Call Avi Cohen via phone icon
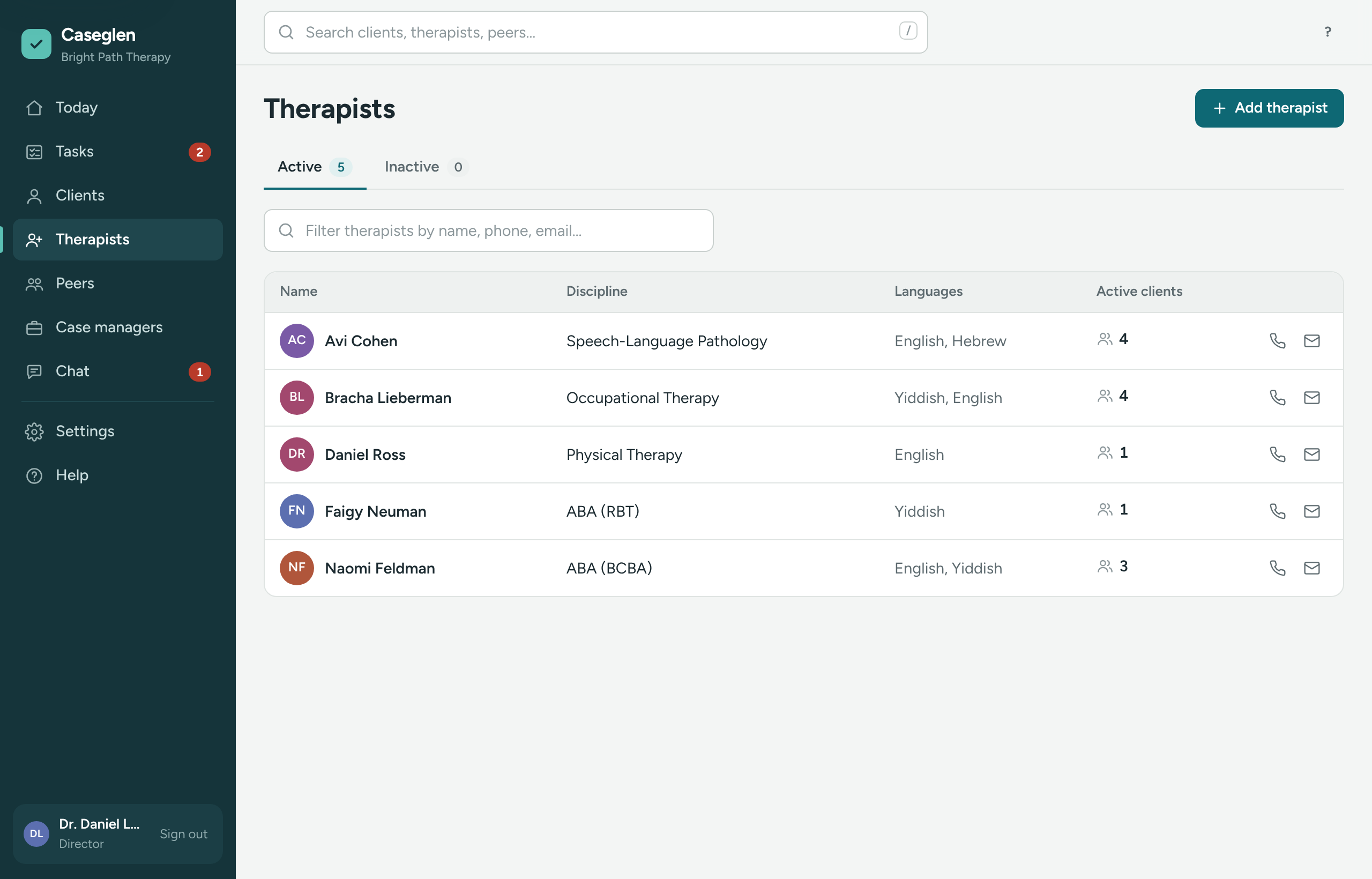This screenshot has width=1372, height=879. point(1277,341)
